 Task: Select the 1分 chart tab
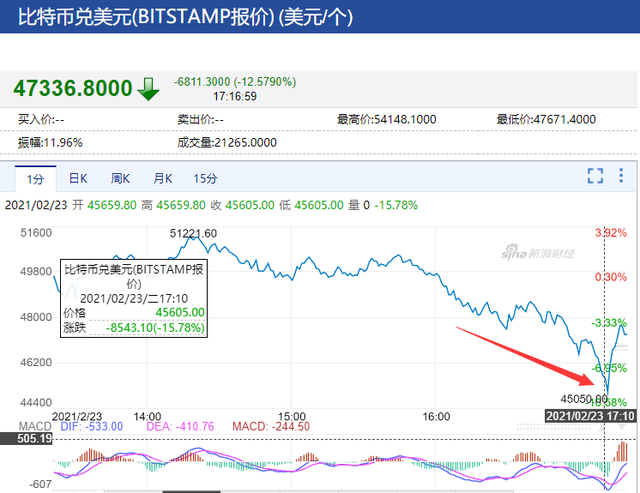point(36,179)
